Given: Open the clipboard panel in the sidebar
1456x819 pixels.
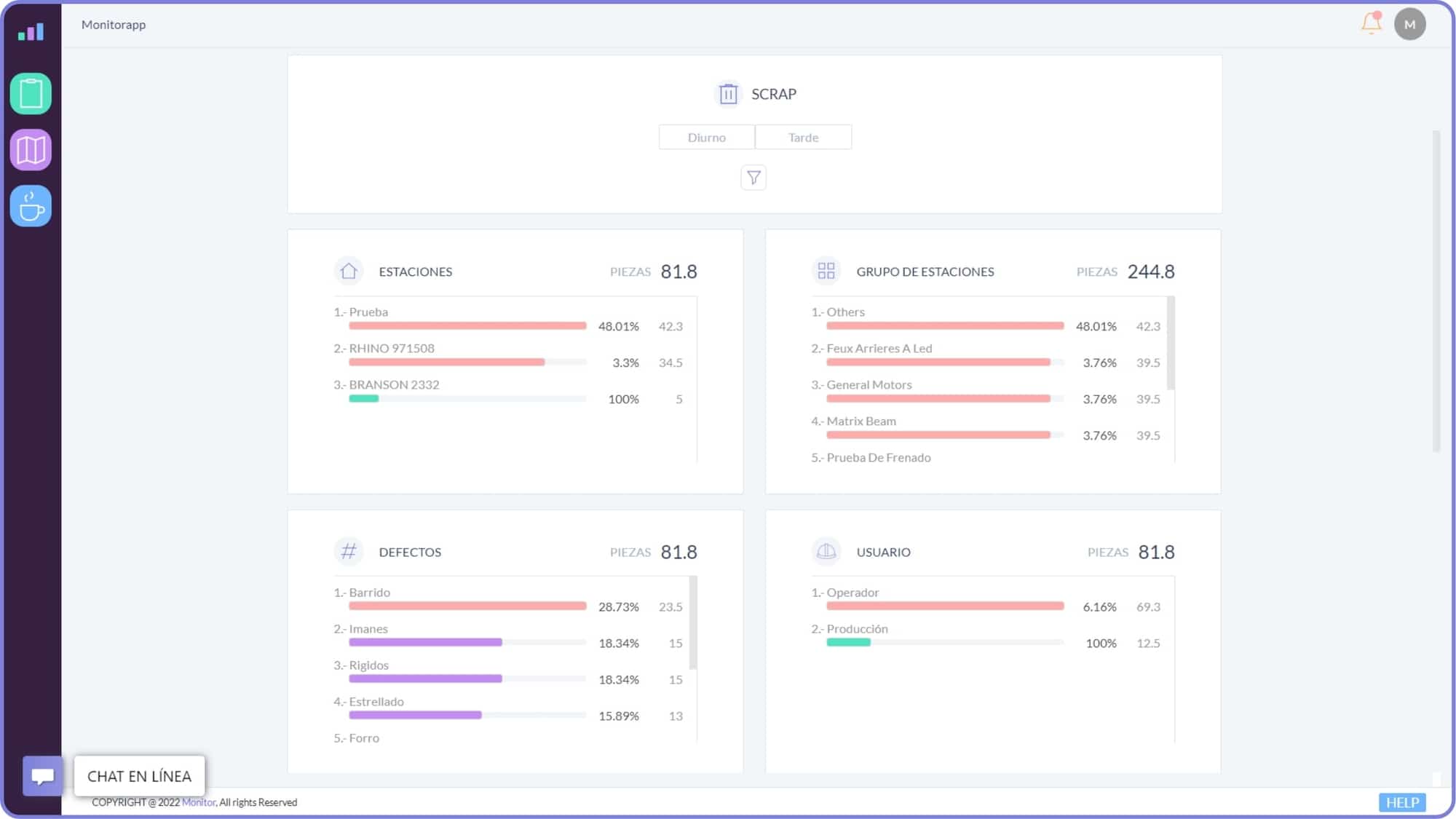Looking at the screenshot, I should coord(30,93).
